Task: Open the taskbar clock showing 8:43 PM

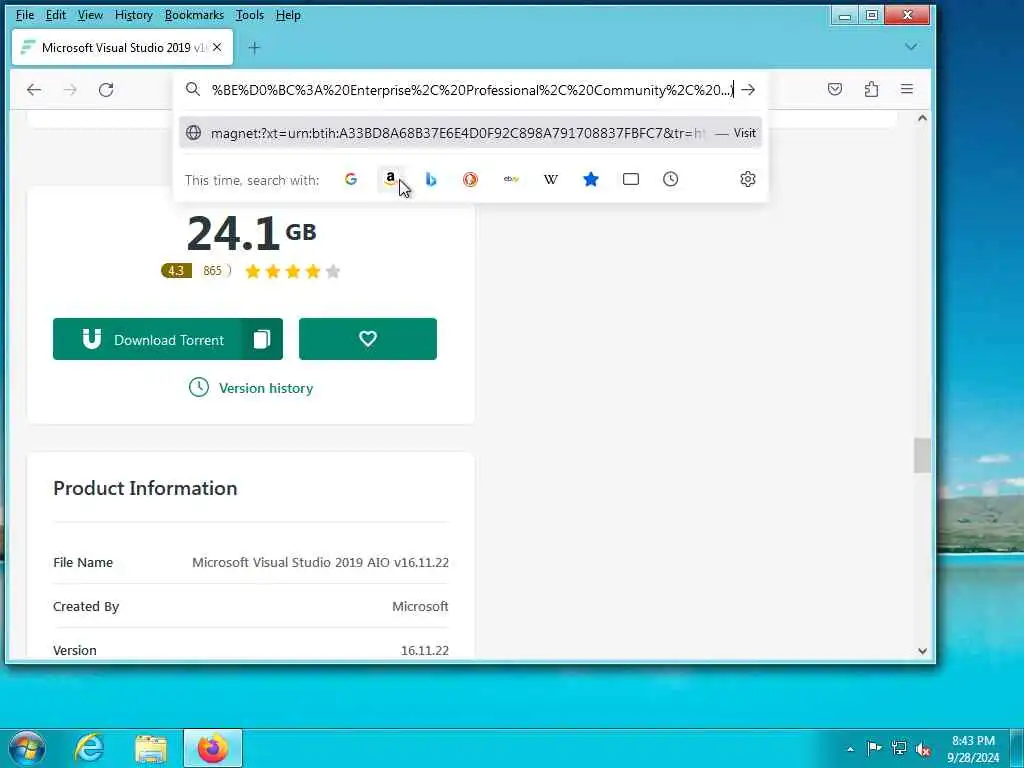Action: [x=973, y=749]
